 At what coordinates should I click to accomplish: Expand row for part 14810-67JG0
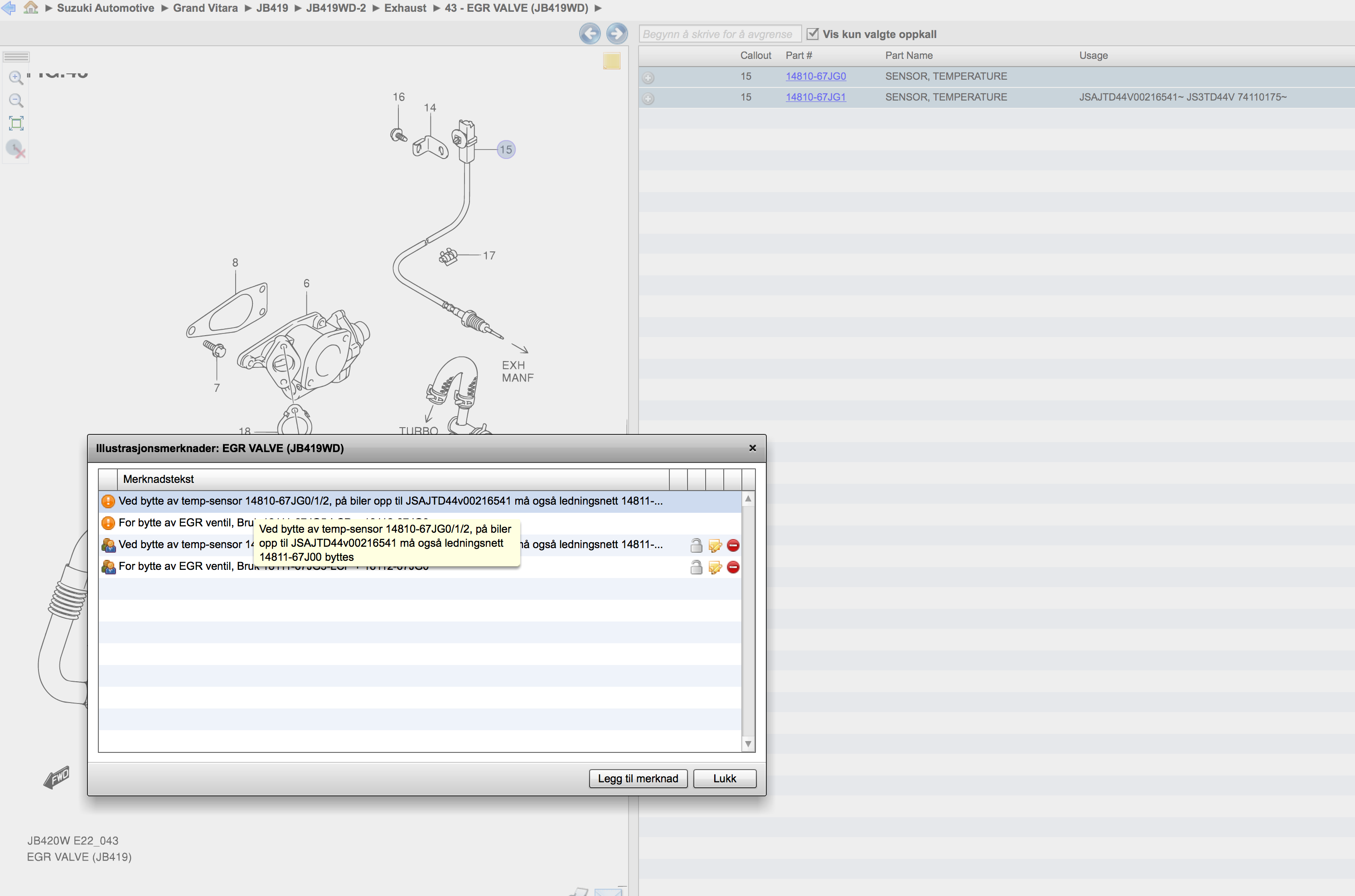point(648,77)
